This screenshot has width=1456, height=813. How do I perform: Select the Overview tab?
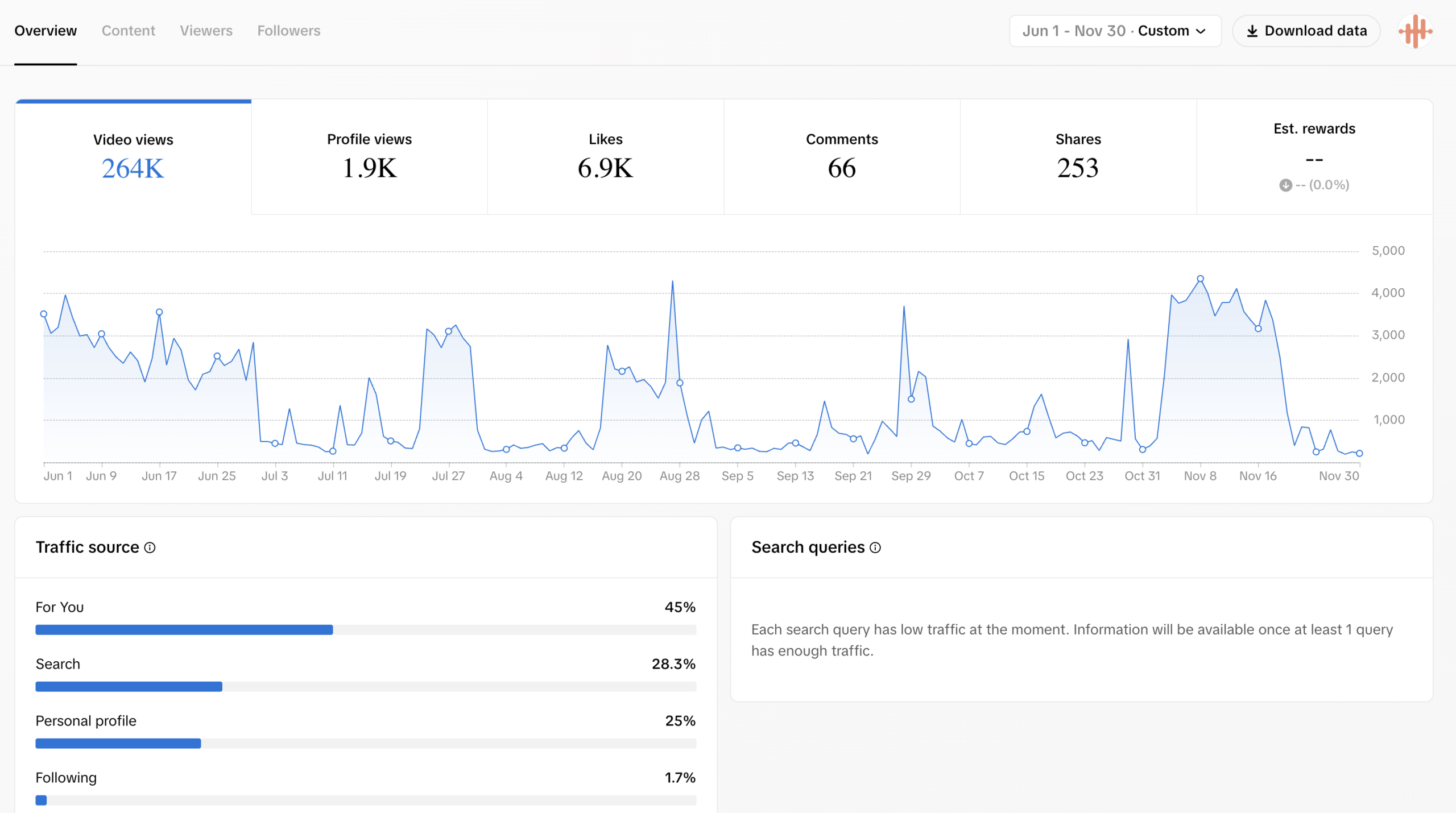[x=45, y=31]
